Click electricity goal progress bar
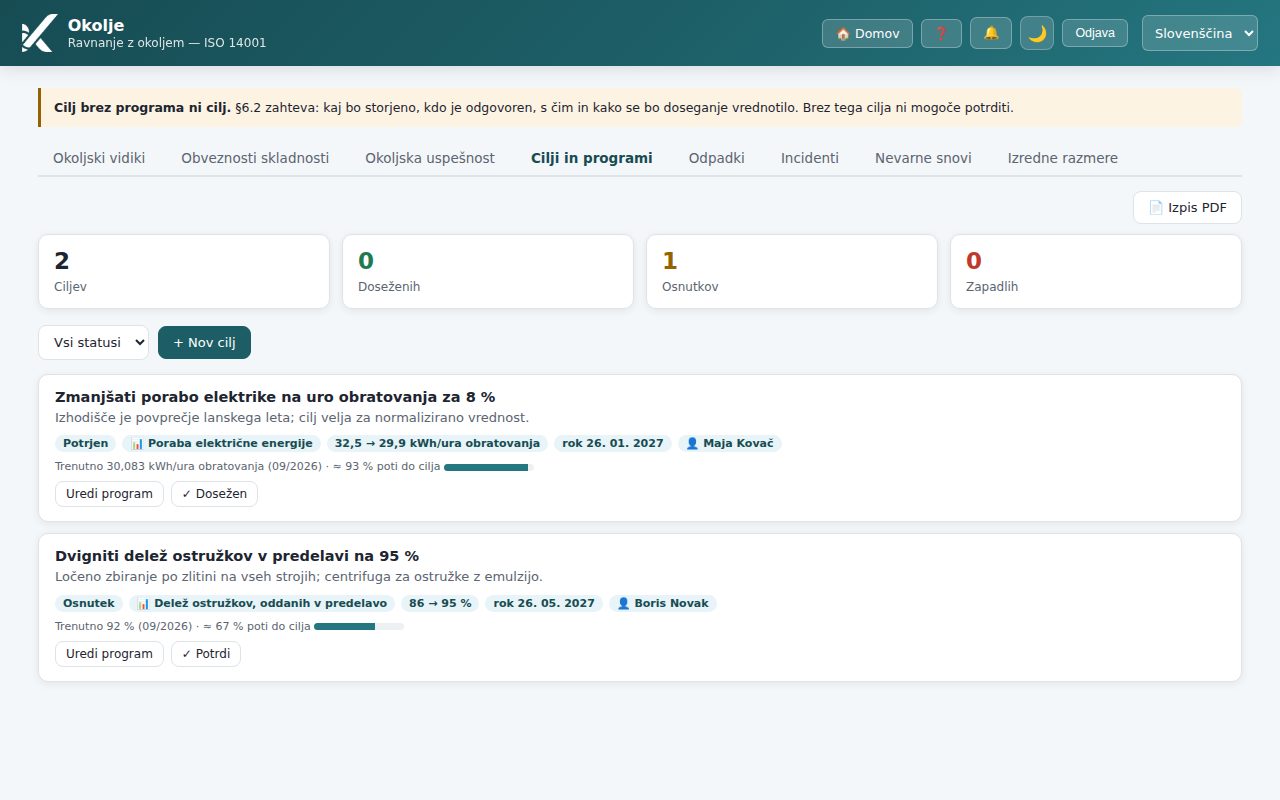1280x800 pixels. coord(489,467)
